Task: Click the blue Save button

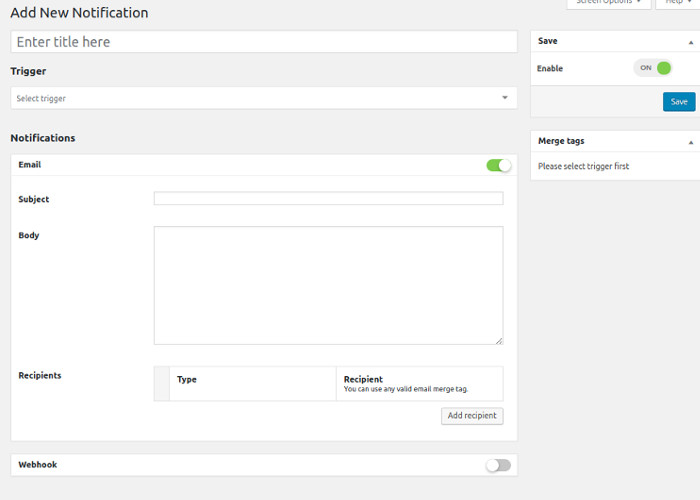Action: click(x=679, y=102)
